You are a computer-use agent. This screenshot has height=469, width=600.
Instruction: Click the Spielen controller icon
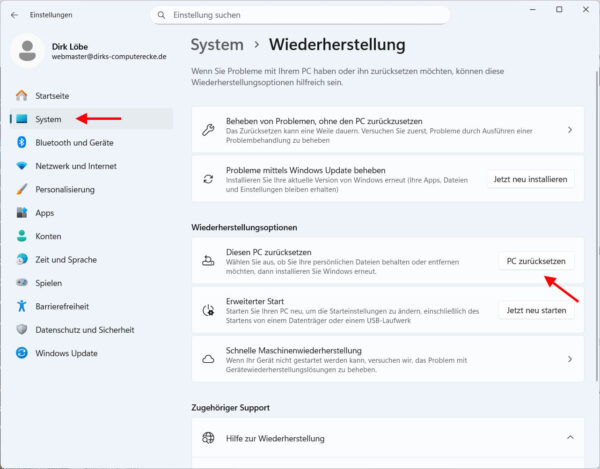click(22, 283)
